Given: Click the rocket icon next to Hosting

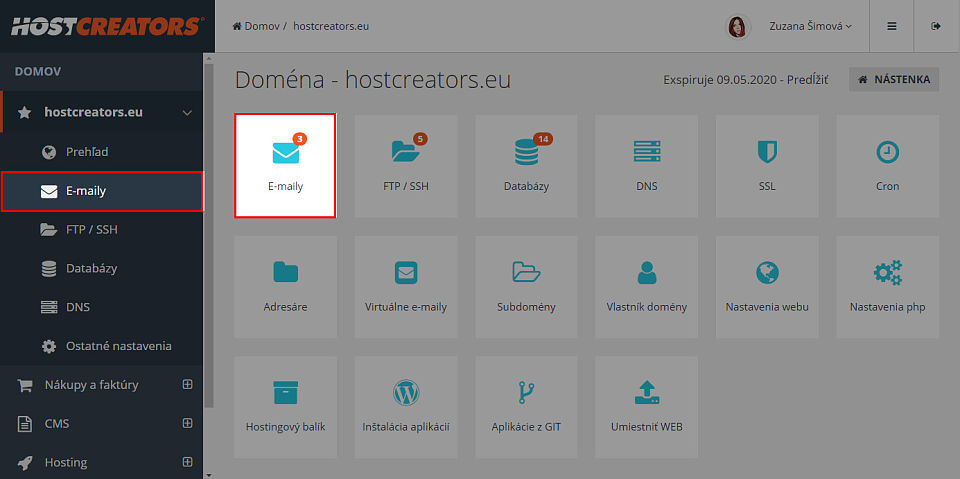Looking at the screenshot, I should (24, 462).
